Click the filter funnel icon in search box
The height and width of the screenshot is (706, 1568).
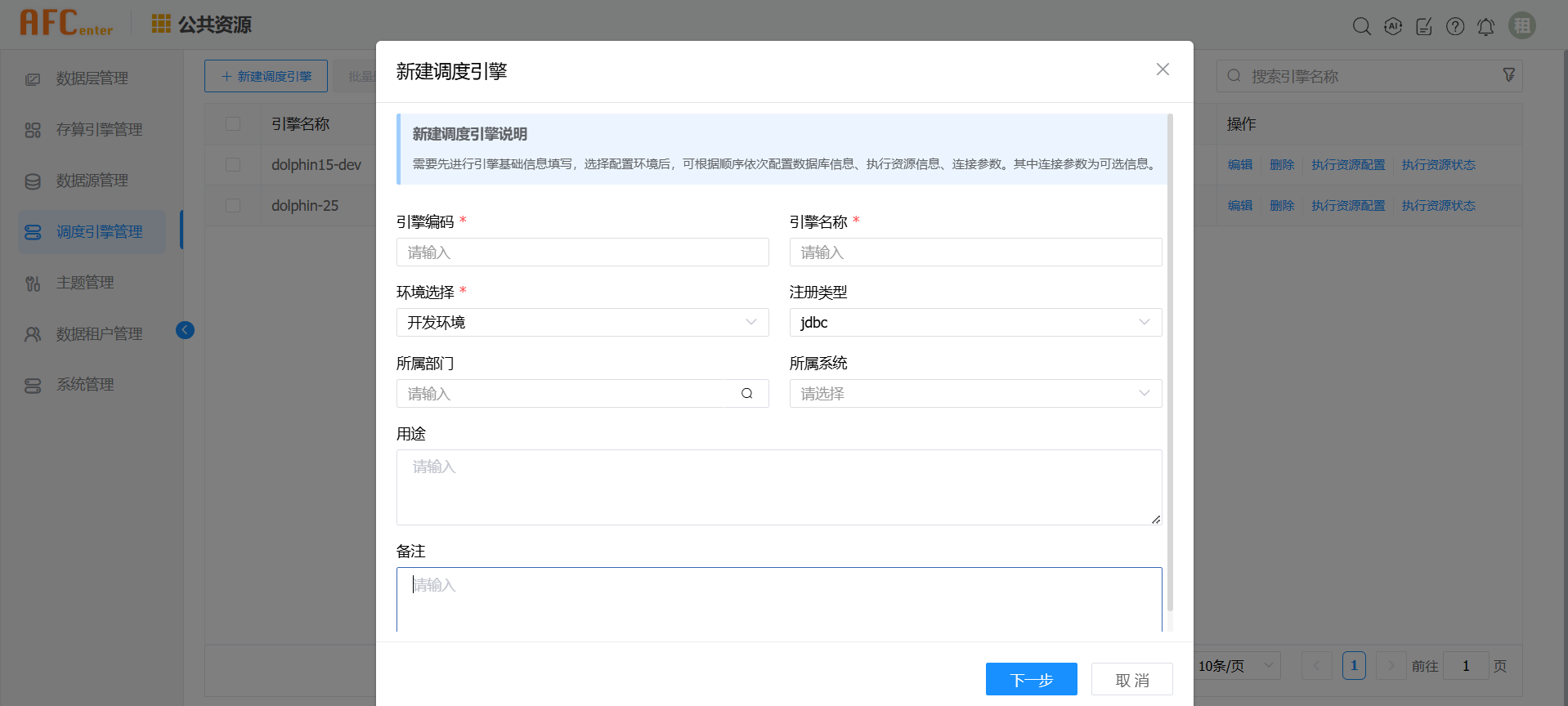tap(1508, 75)
